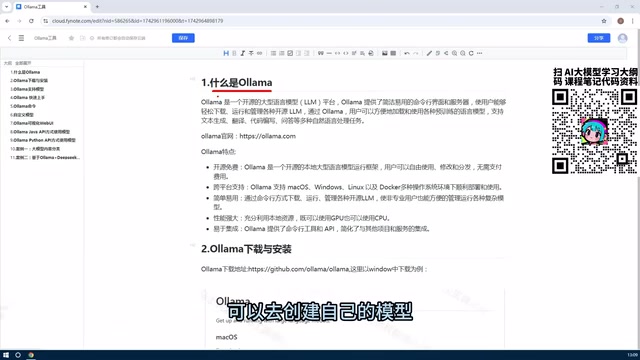The image size is (640, 360).
Task: Open the https://ollama.com link
Action: (x=267, y=136)
